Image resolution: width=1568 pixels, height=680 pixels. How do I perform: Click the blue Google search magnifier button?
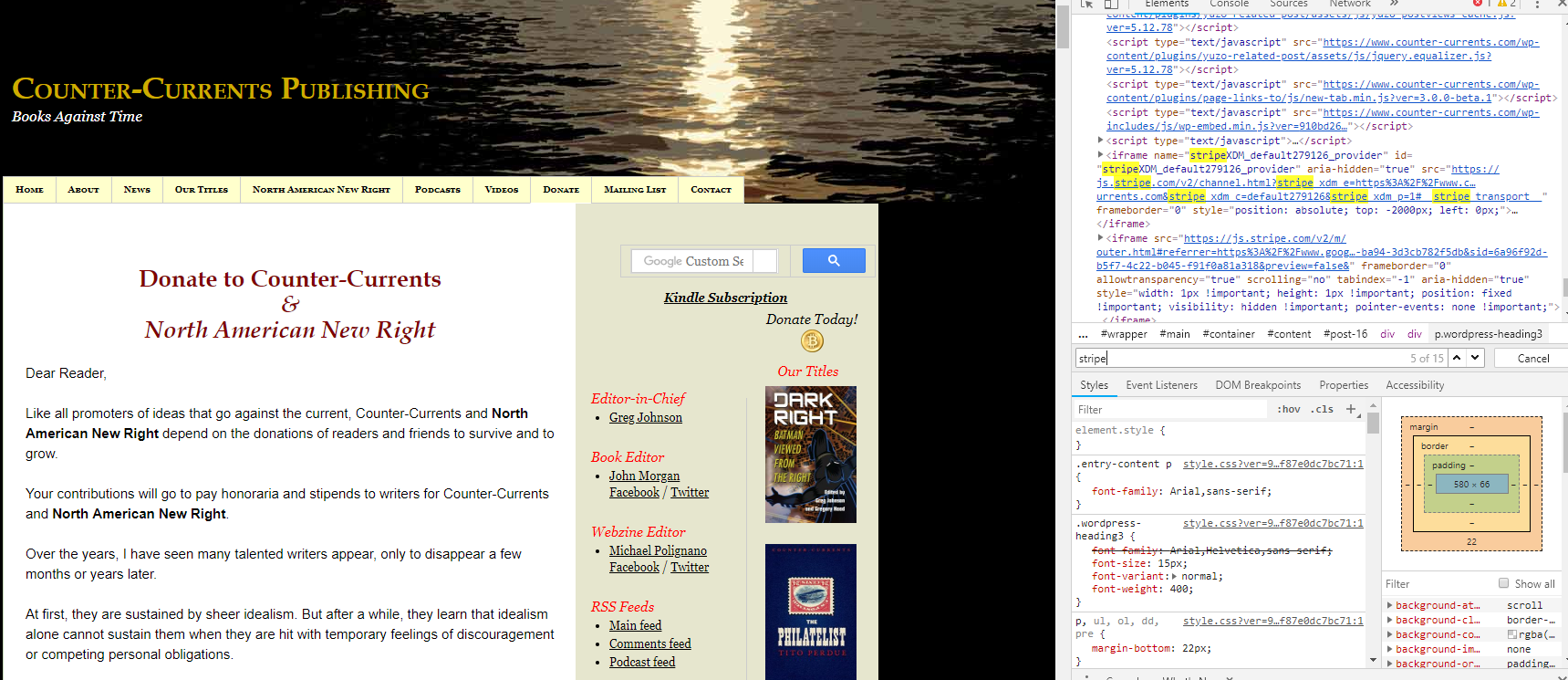(834, 261)
